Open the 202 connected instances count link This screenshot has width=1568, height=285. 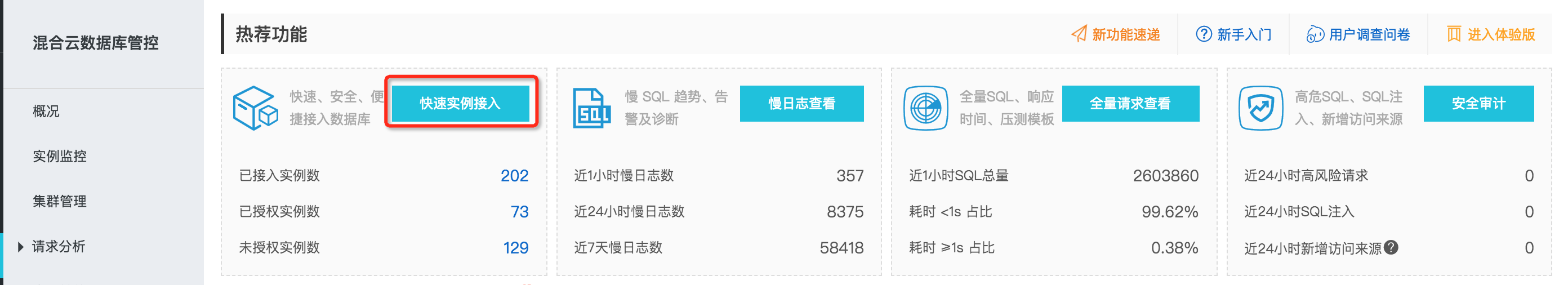[x=514, y=176]
